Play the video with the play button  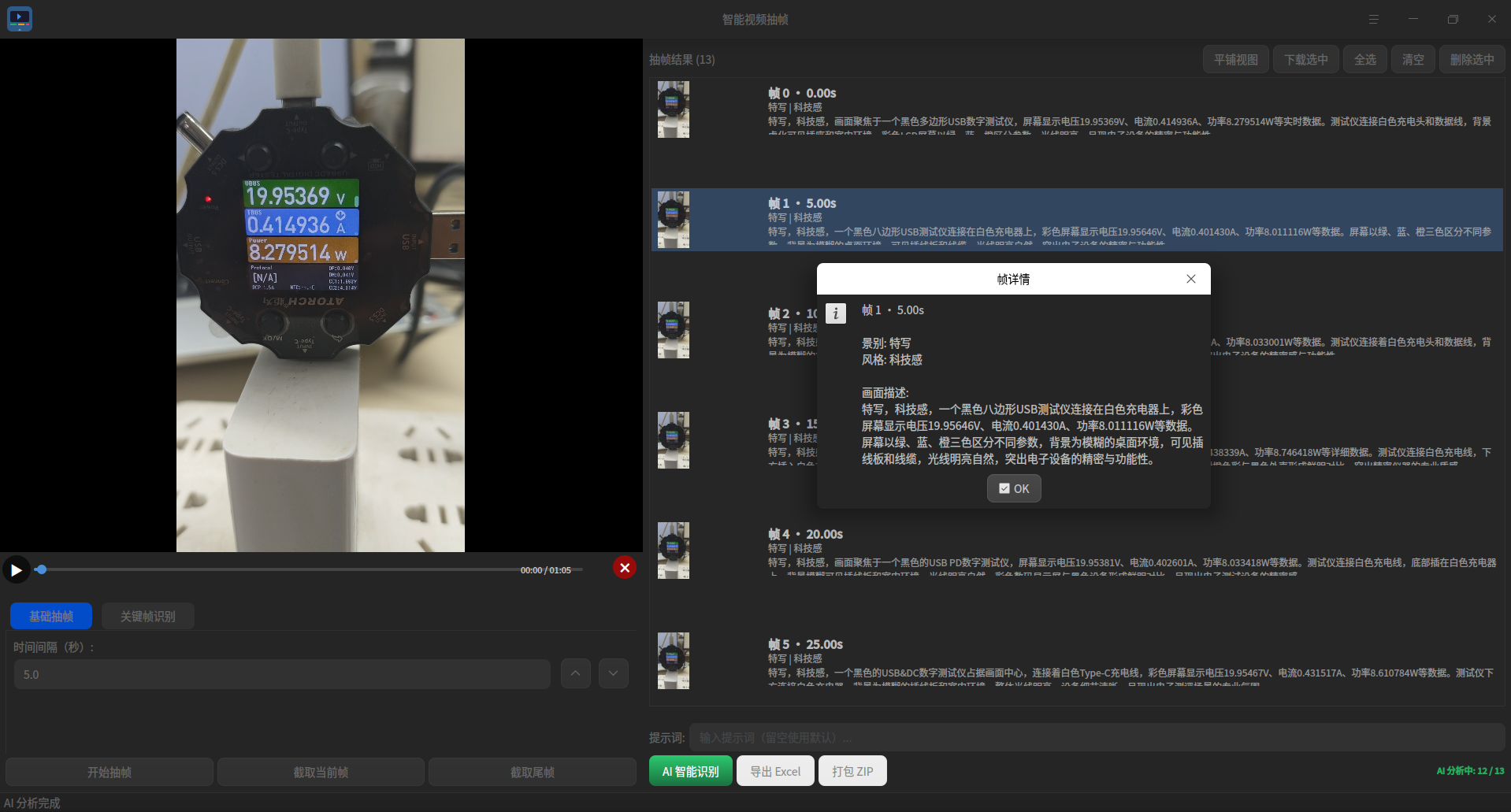coord(16,569)
